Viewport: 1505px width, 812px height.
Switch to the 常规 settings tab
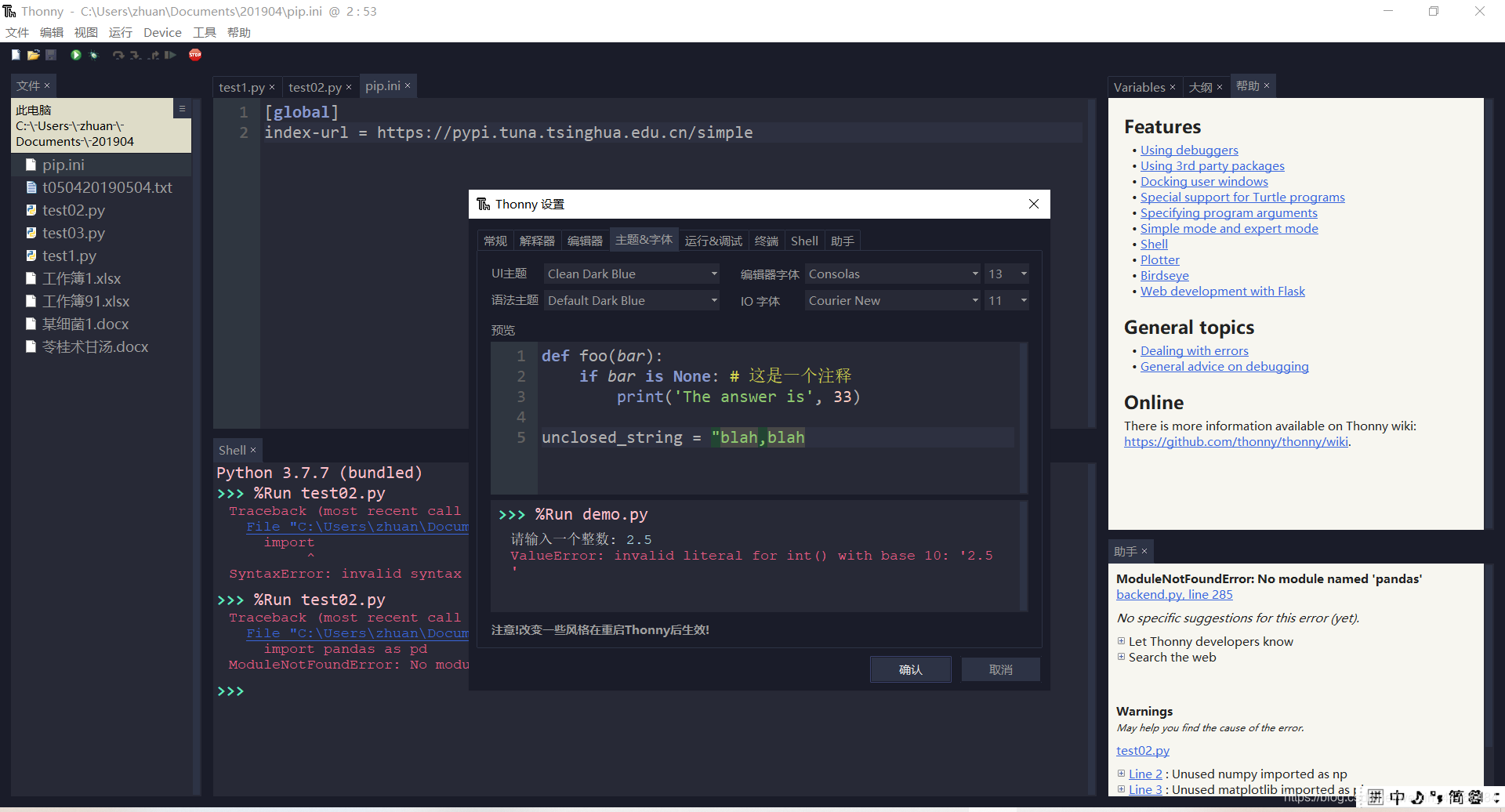495,241
